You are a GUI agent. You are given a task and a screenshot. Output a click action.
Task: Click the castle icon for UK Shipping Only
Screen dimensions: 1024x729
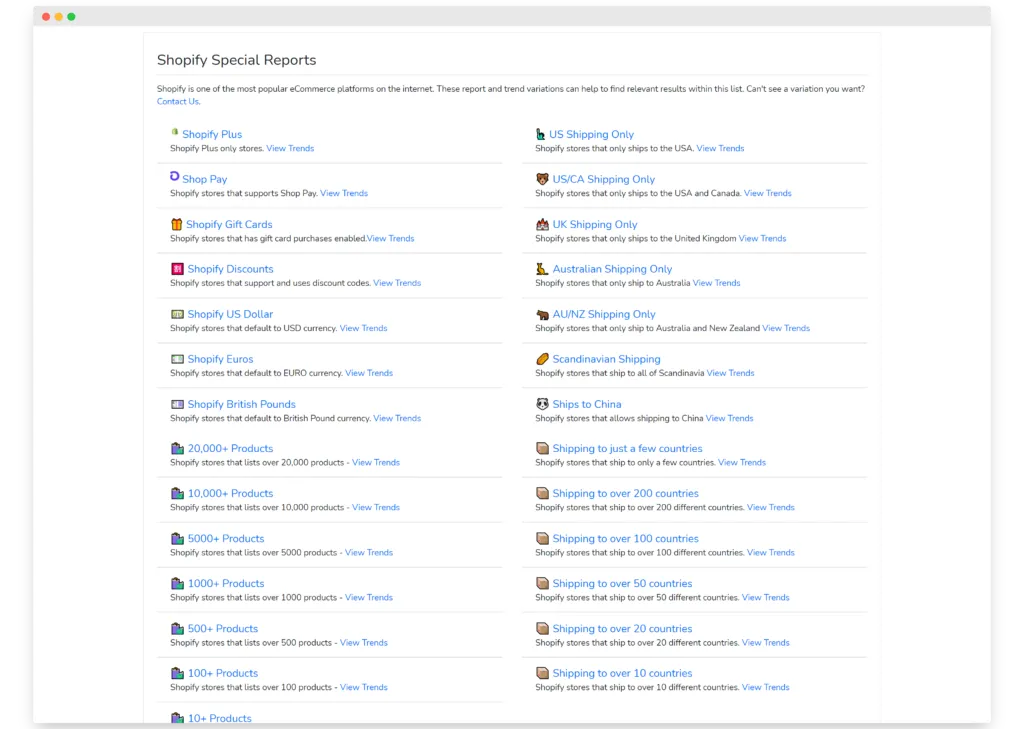(x=542, y=224)
